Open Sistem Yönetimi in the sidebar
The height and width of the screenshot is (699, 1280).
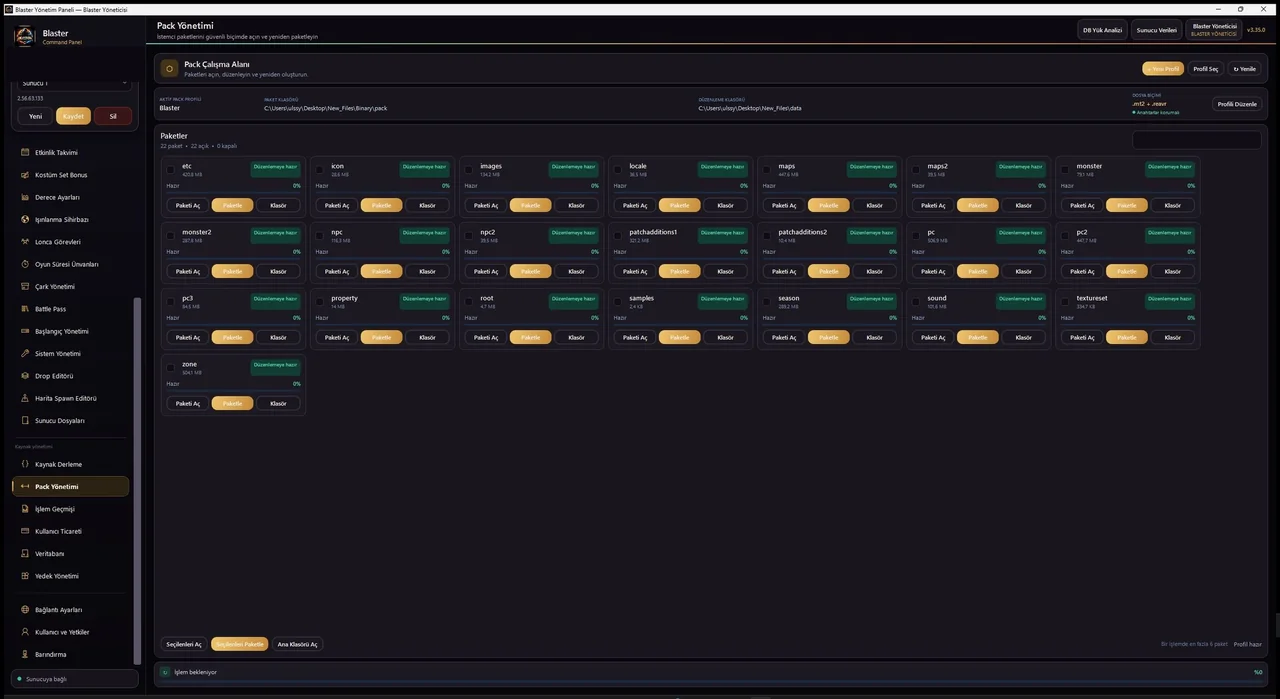70,354
